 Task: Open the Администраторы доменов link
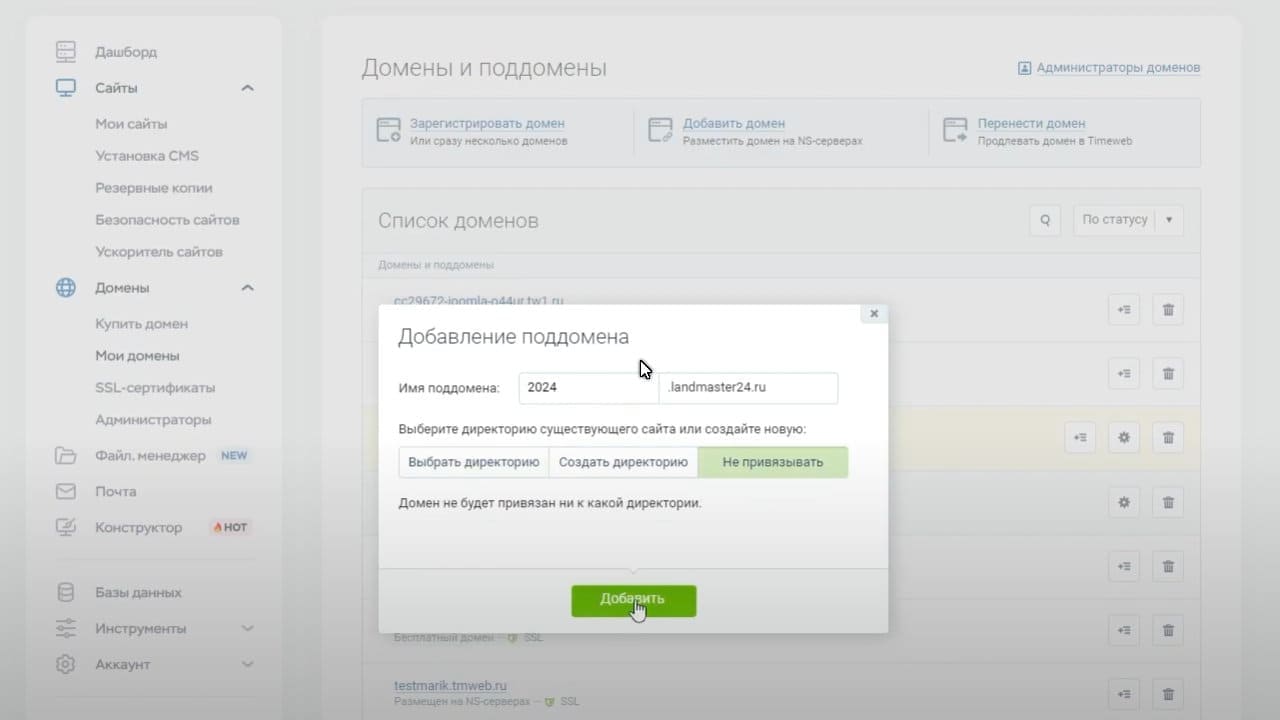pos(1118,68)
